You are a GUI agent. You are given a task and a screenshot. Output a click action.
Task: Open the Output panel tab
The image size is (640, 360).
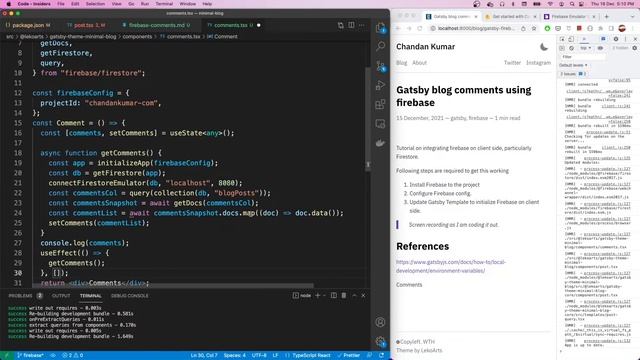coord(61,296)
